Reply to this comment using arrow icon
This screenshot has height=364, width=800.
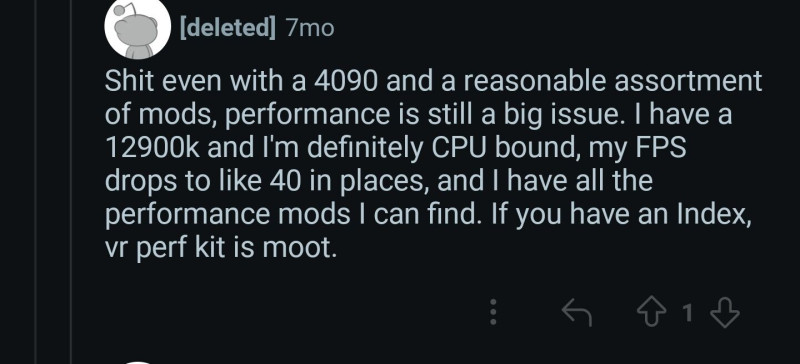577,312
